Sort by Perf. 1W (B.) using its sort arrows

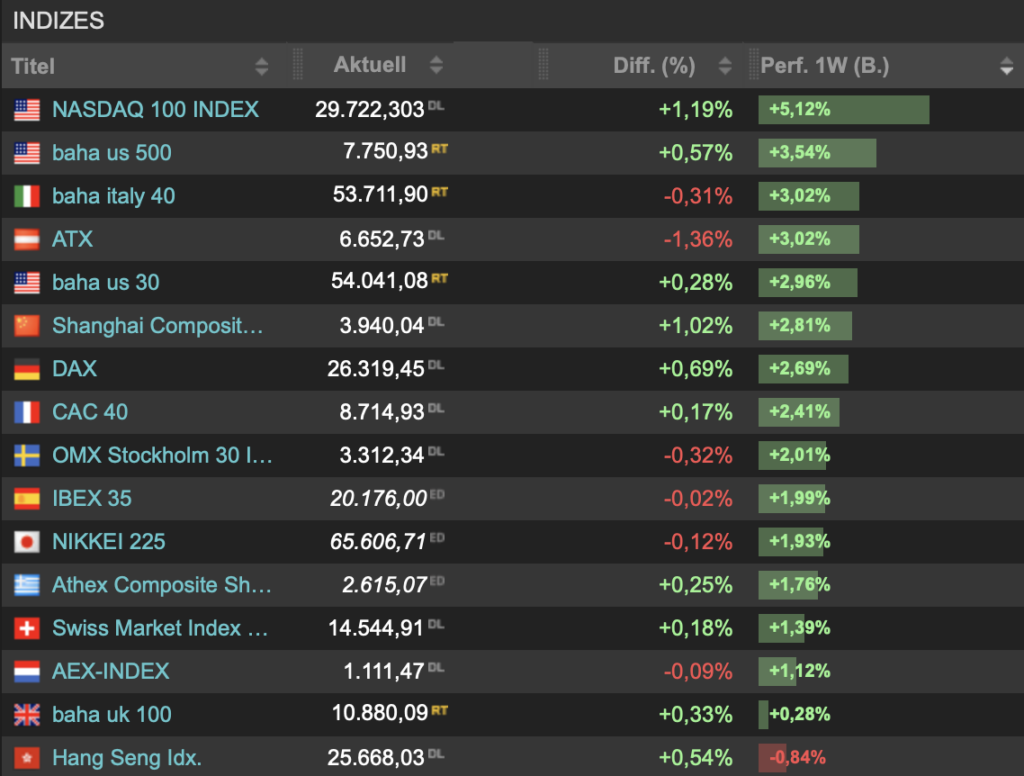click(x=1006, y=66)
